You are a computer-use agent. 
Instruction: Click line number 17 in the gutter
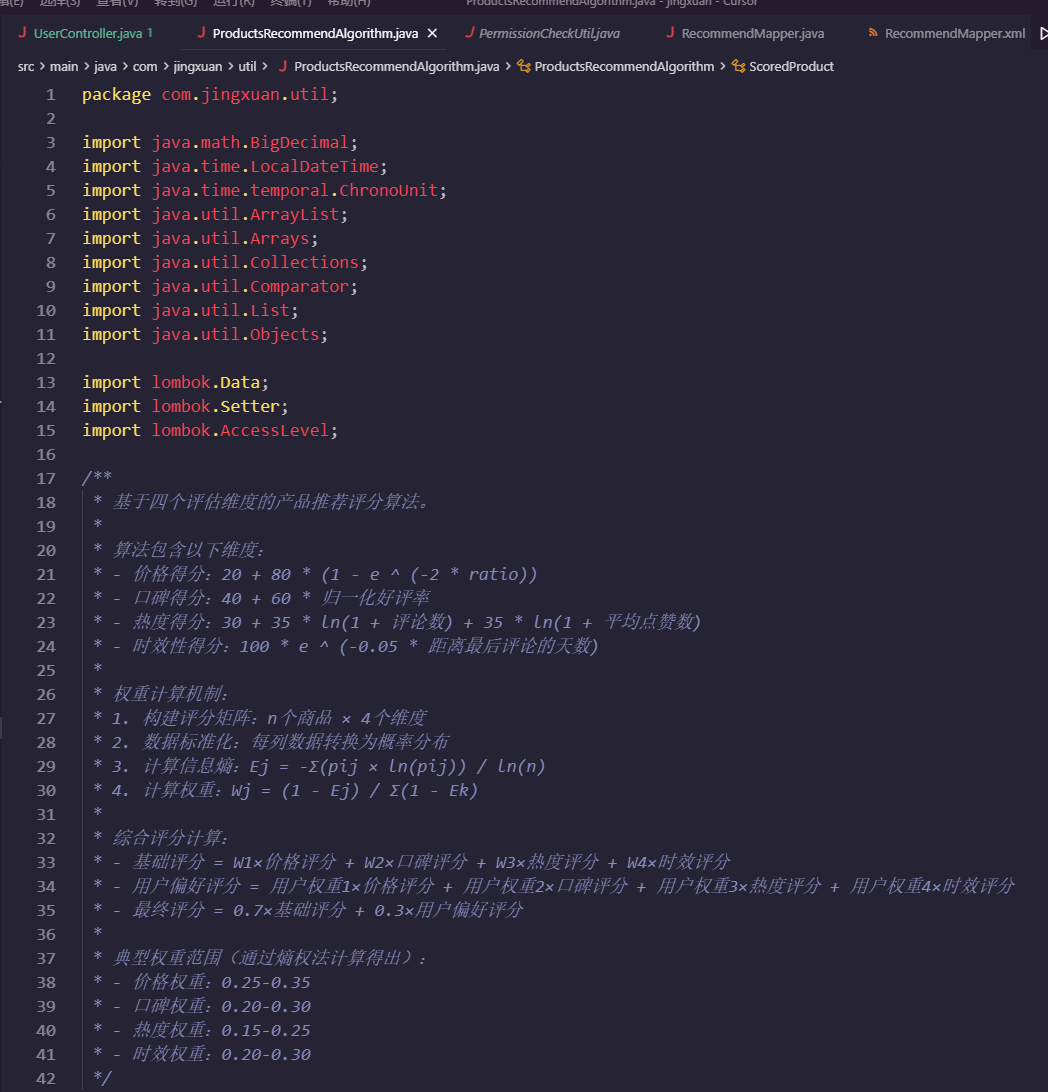point(46,478)
